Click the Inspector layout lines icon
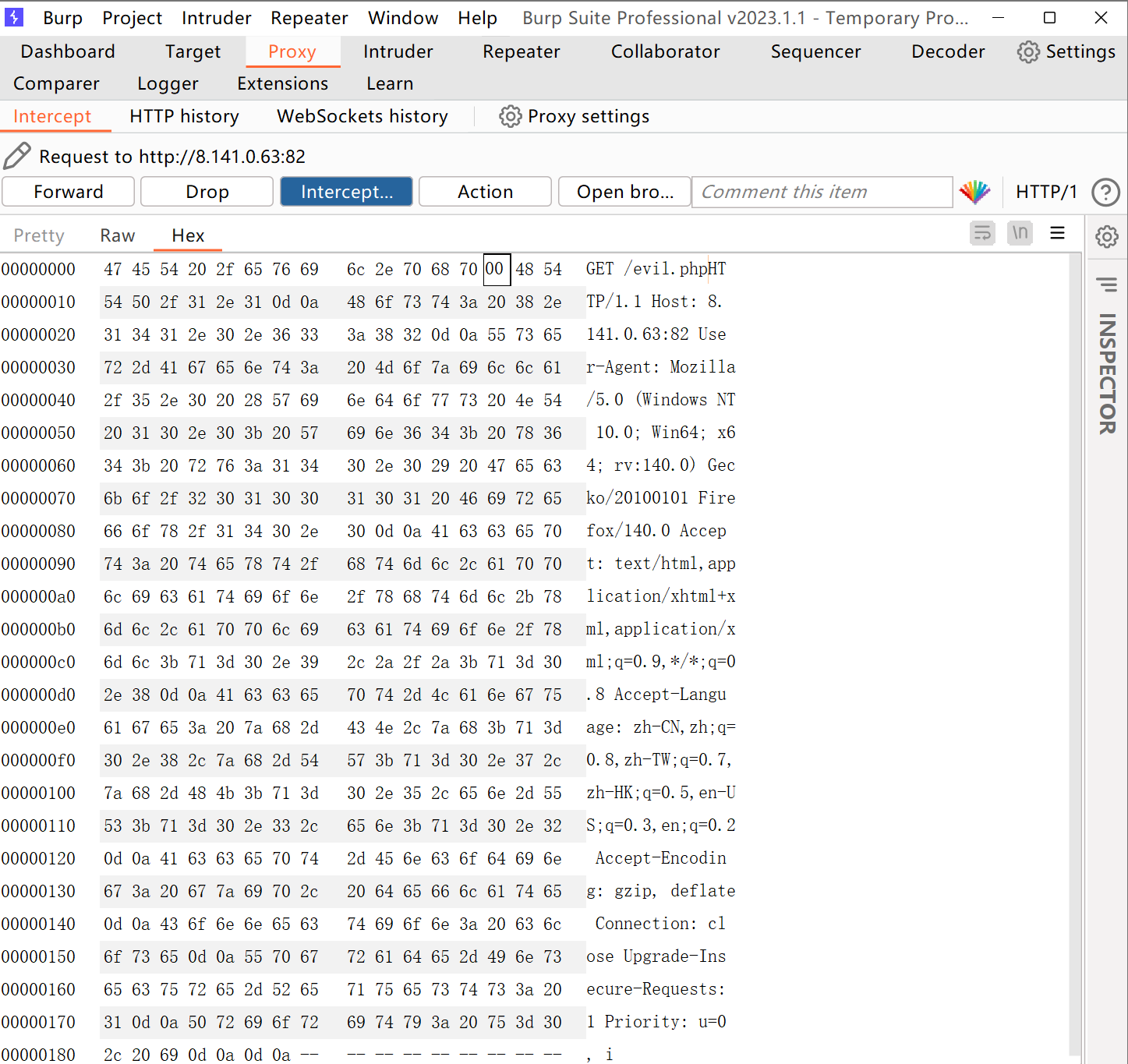1128x1064 pixels. (1107, 284)
